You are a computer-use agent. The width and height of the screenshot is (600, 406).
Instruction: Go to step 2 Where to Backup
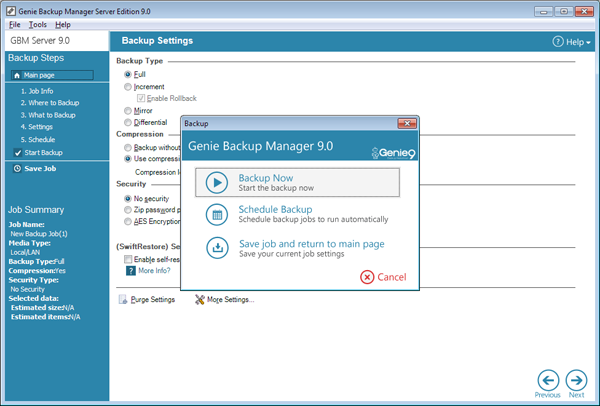coord(50,103)
